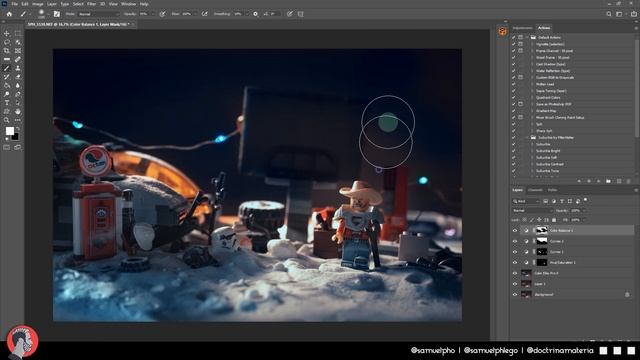Screen dimensions: 640x360
Task: Switch to the Adjustments tab
Action: [522, 28]
